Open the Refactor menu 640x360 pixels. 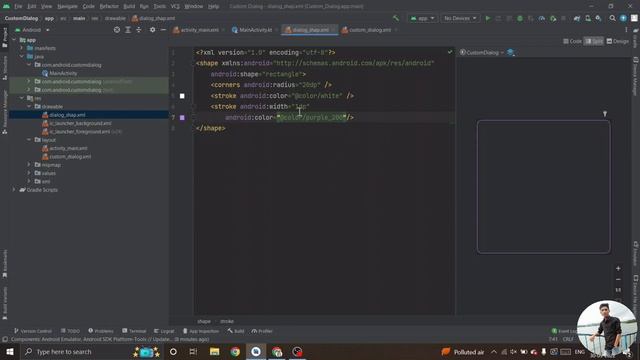coord(109,7)
